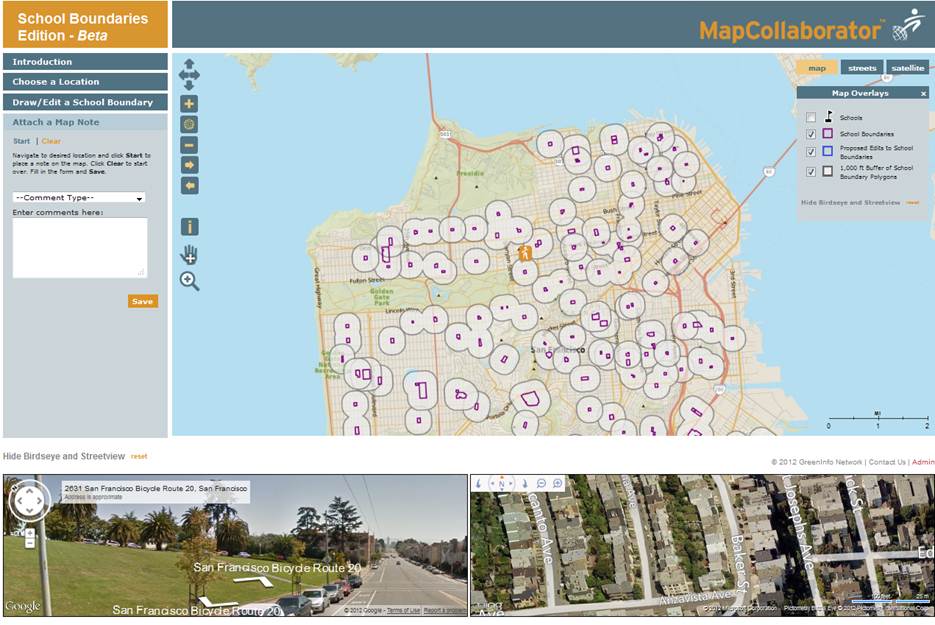Enable the Schools overlay checkbox
This screenshot has width=935, height=625.
pos(811,117)
